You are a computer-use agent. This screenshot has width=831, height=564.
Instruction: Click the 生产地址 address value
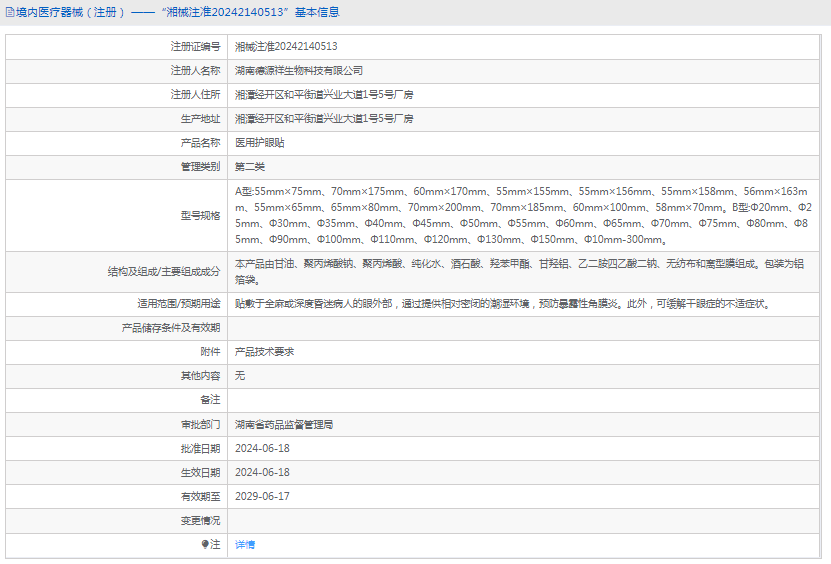[324, 118]
